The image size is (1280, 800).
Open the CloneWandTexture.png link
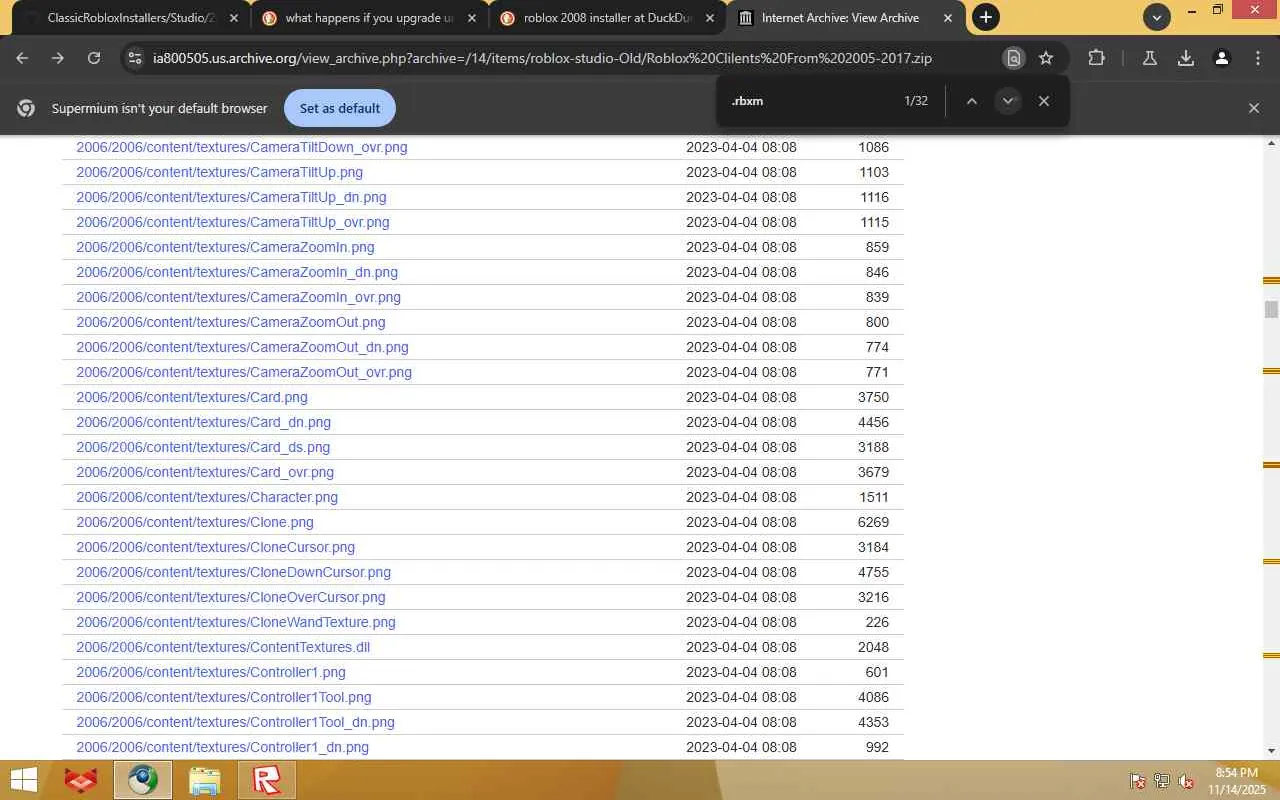click(236, 622)
